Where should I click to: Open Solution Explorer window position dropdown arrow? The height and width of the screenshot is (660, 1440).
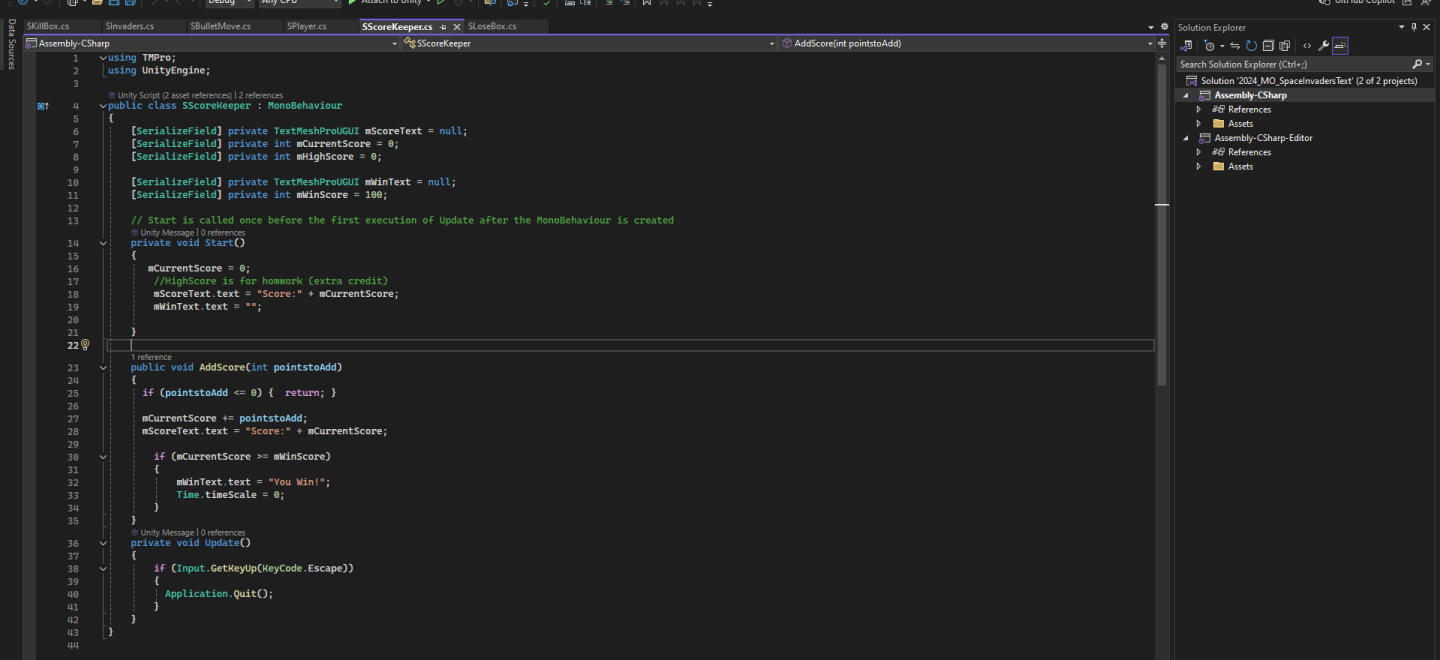pos(1402,27)
